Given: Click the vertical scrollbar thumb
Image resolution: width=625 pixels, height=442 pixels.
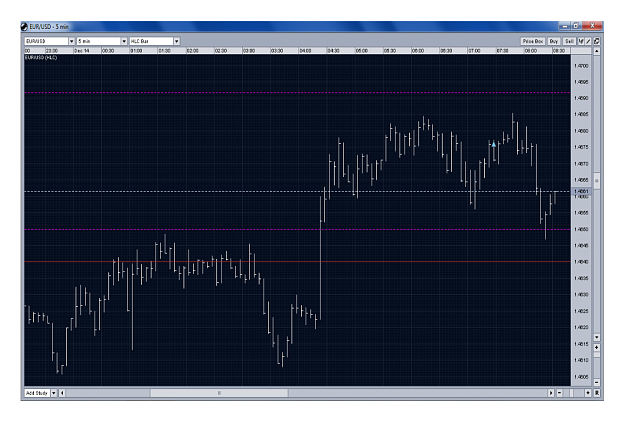Looking at the screenshot, I should tap(597, 181).
